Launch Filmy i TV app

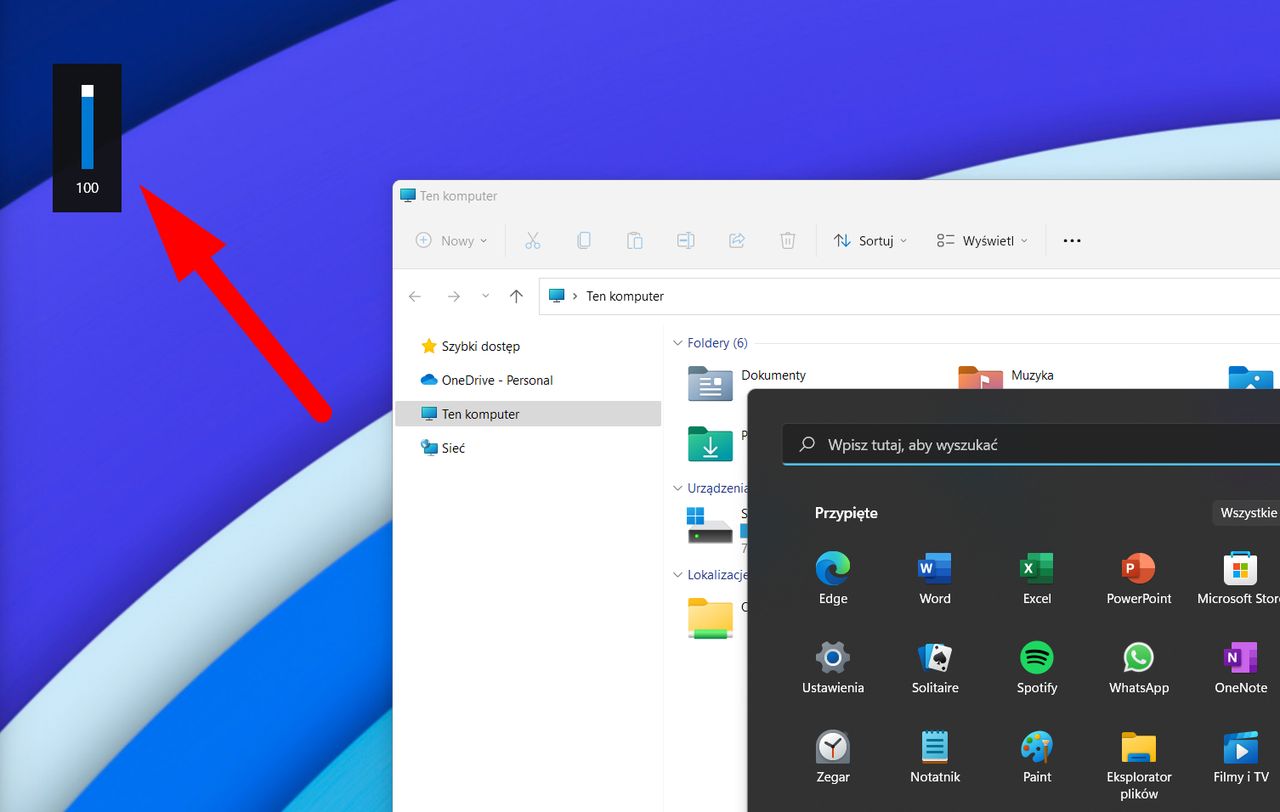tap(1241, 757)
